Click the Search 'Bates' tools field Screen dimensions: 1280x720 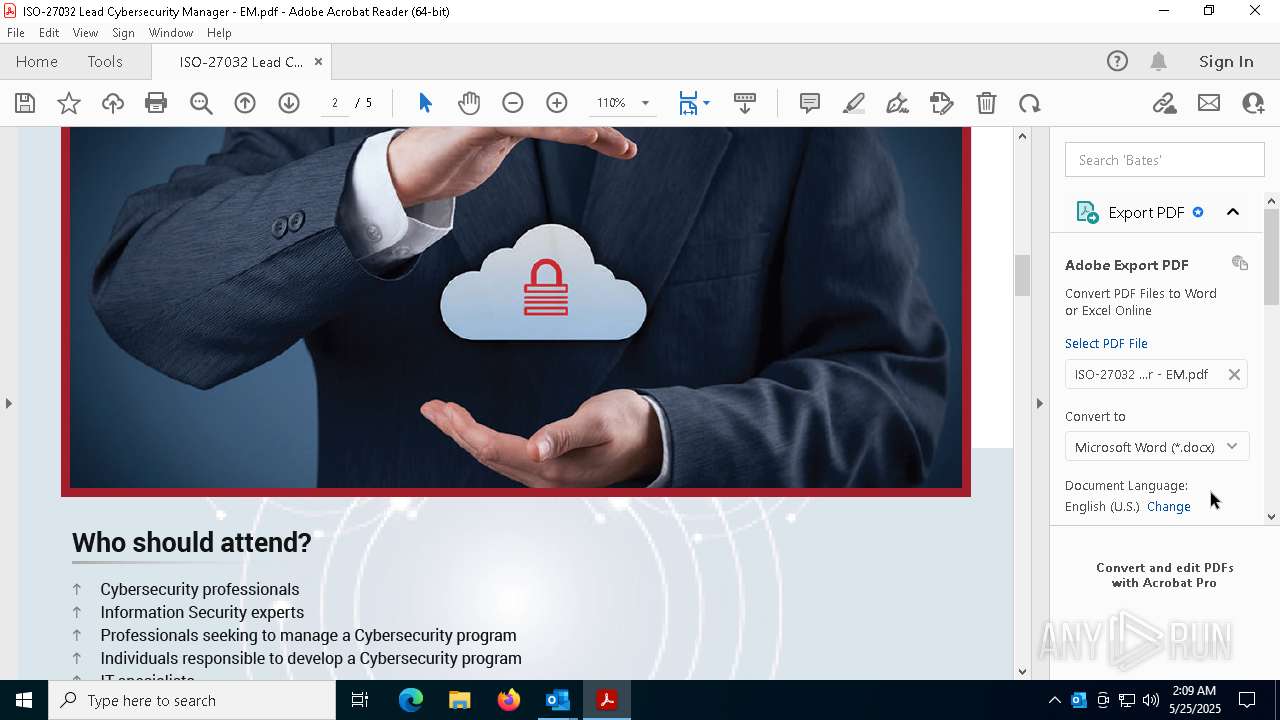click(x=1165, y=160)
